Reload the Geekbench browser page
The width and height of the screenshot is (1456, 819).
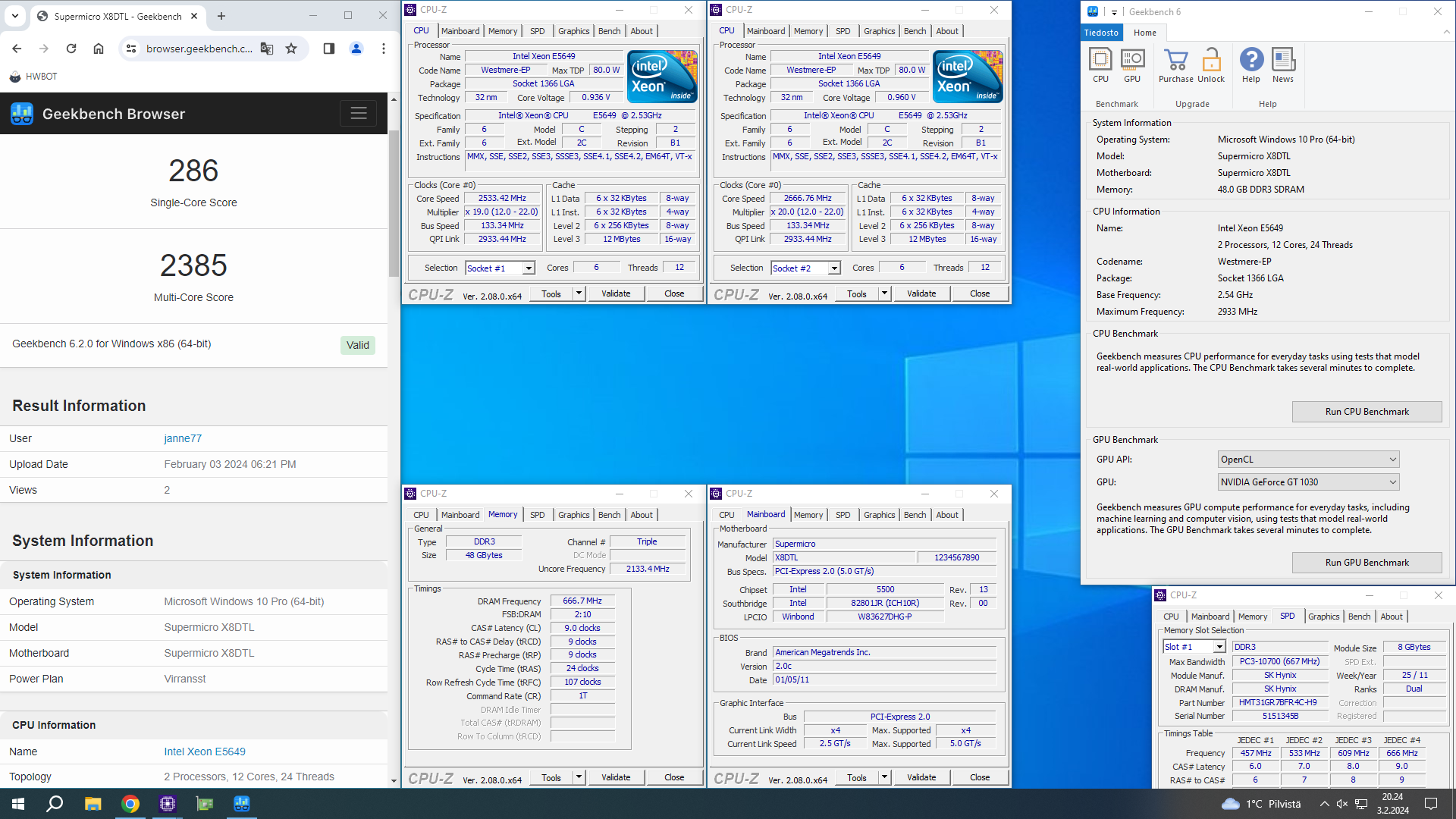pos(71,49)
